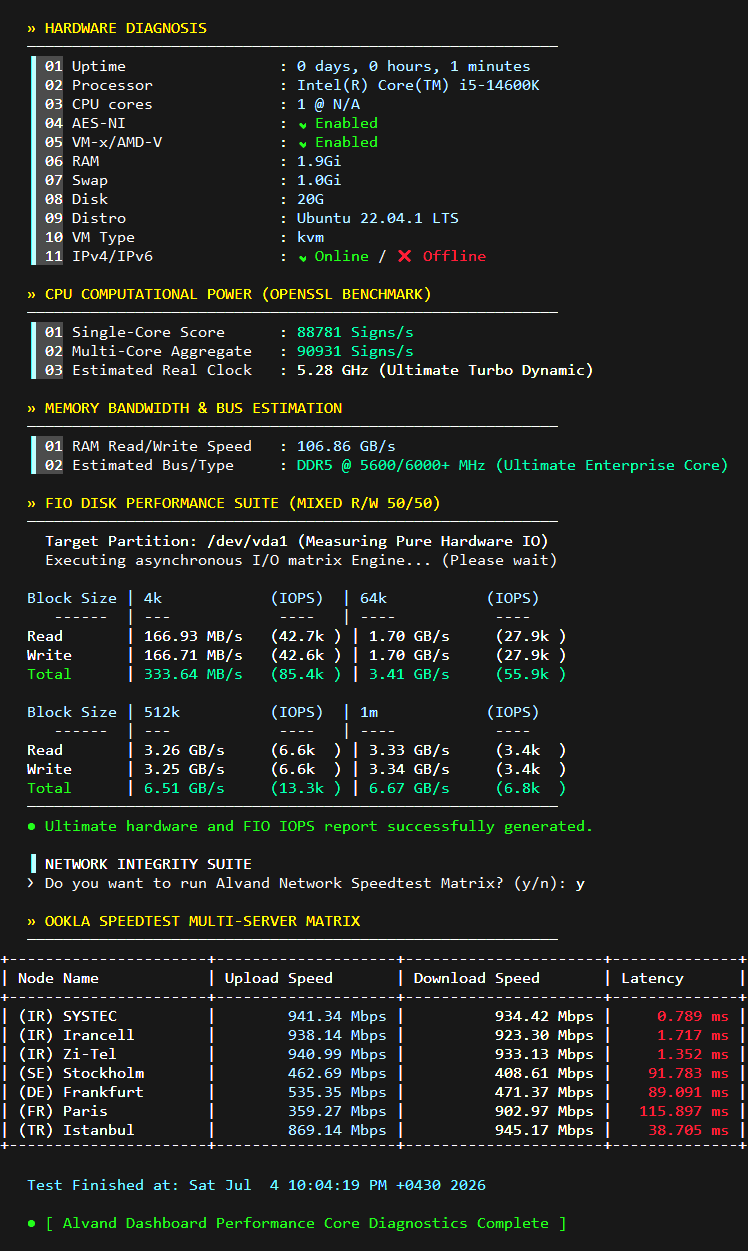This screenshot has height=1251, width=748.
Task: Click the VM Type value kvm
Action: click(x=310, y=237)
